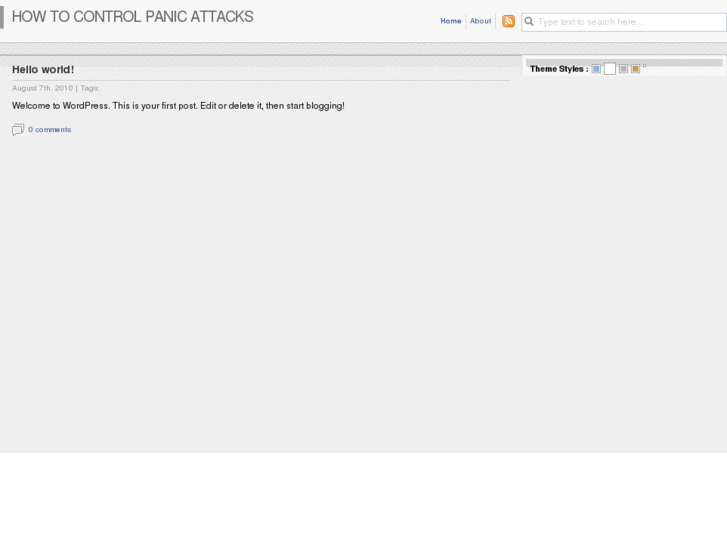This screenshot has height=545, width=727.
Task: Click the 'Theme Styles :' label
Action: (559, 69)
